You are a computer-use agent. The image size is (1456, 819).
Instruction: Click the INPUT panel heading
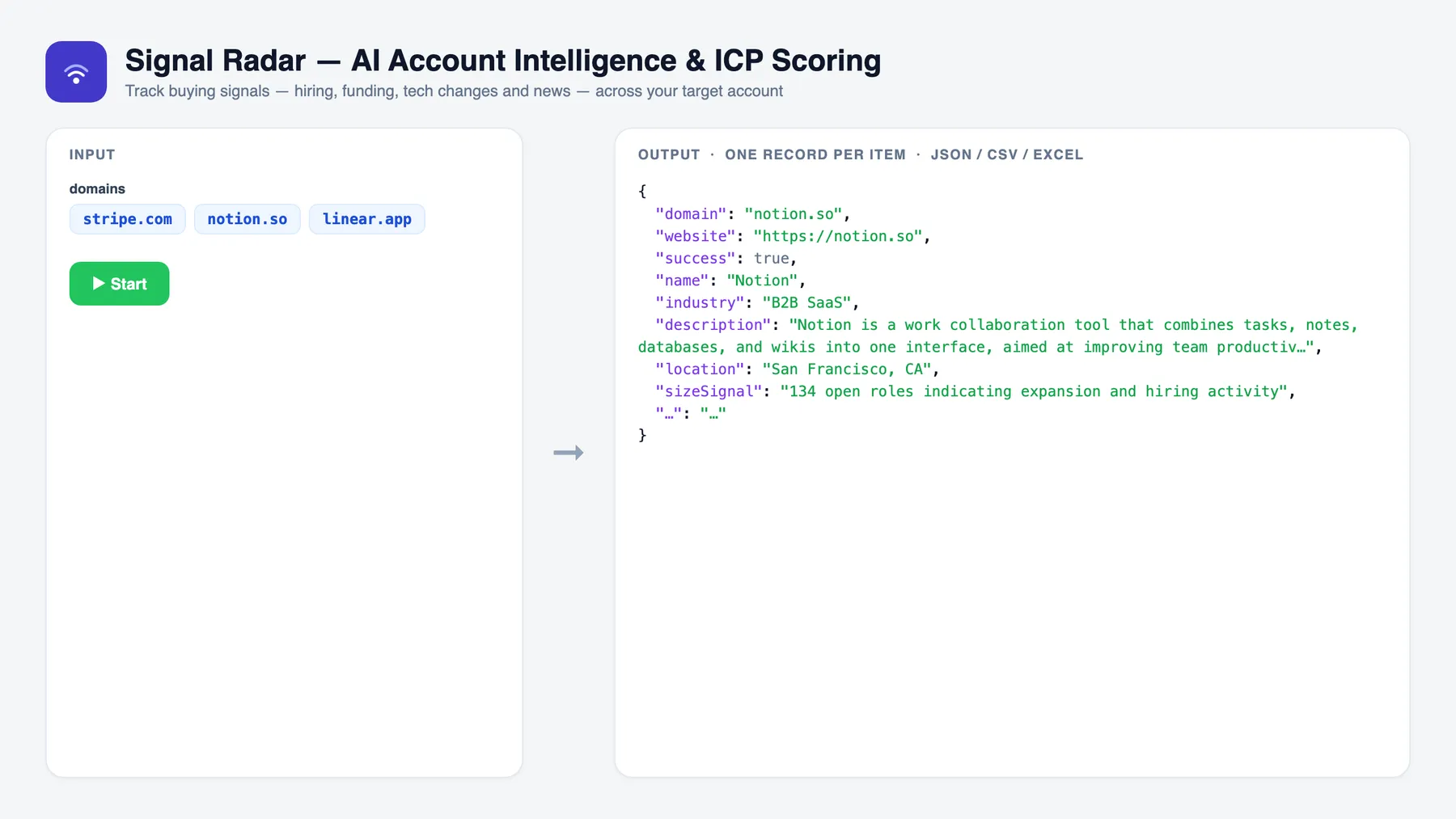pyautogui.click(x=92, y=154)
